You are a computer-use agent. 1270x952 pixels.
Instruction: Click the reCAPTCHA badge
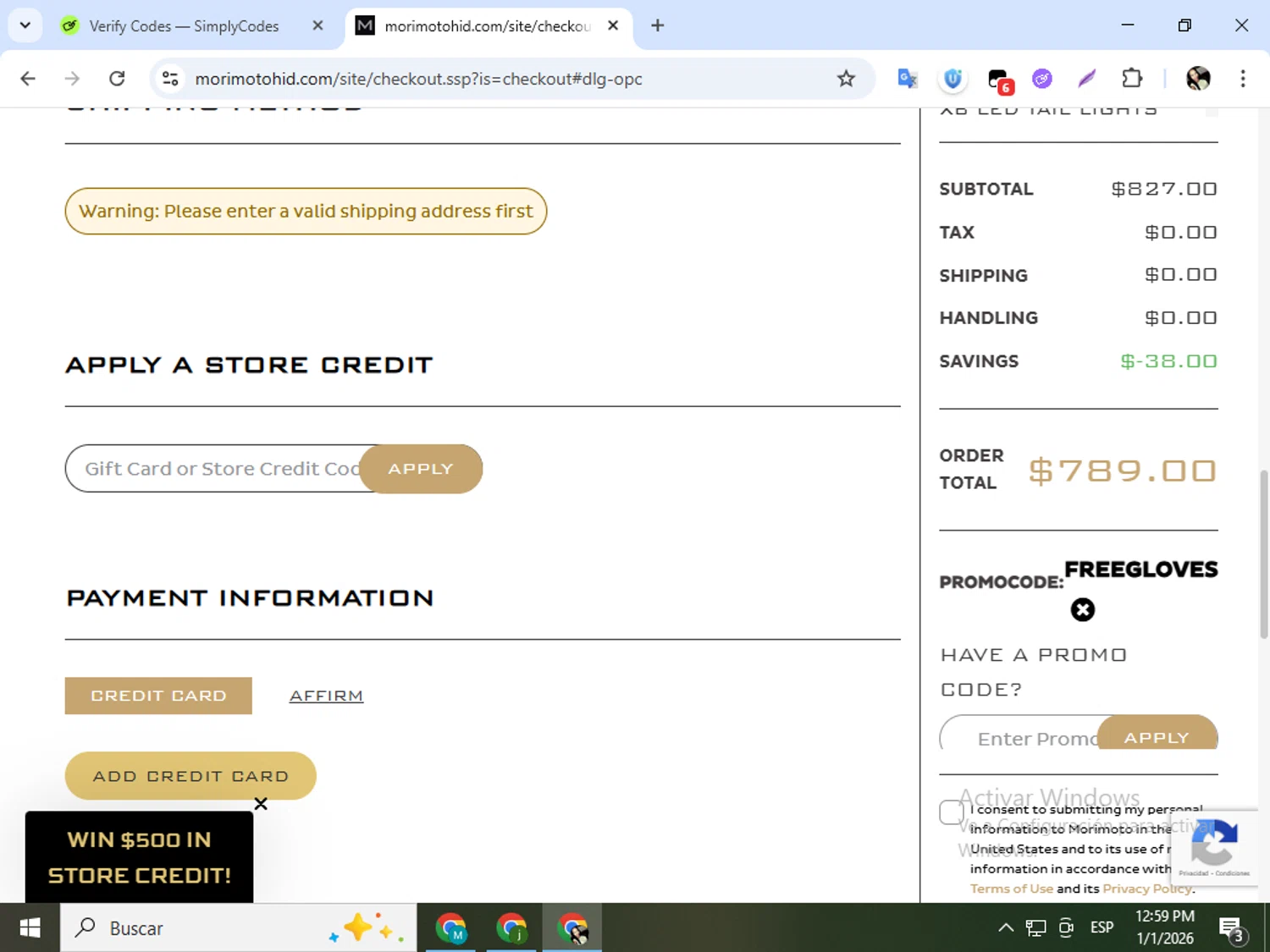pyautogui.click(x=1214, y=848)
